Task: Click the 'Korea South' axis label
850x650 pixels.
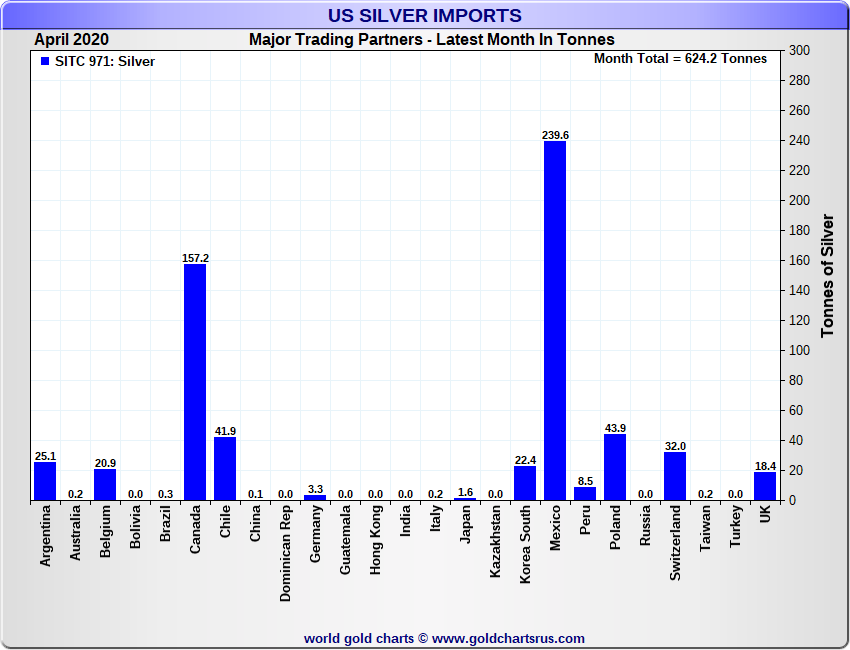Action: click(525, 544)
